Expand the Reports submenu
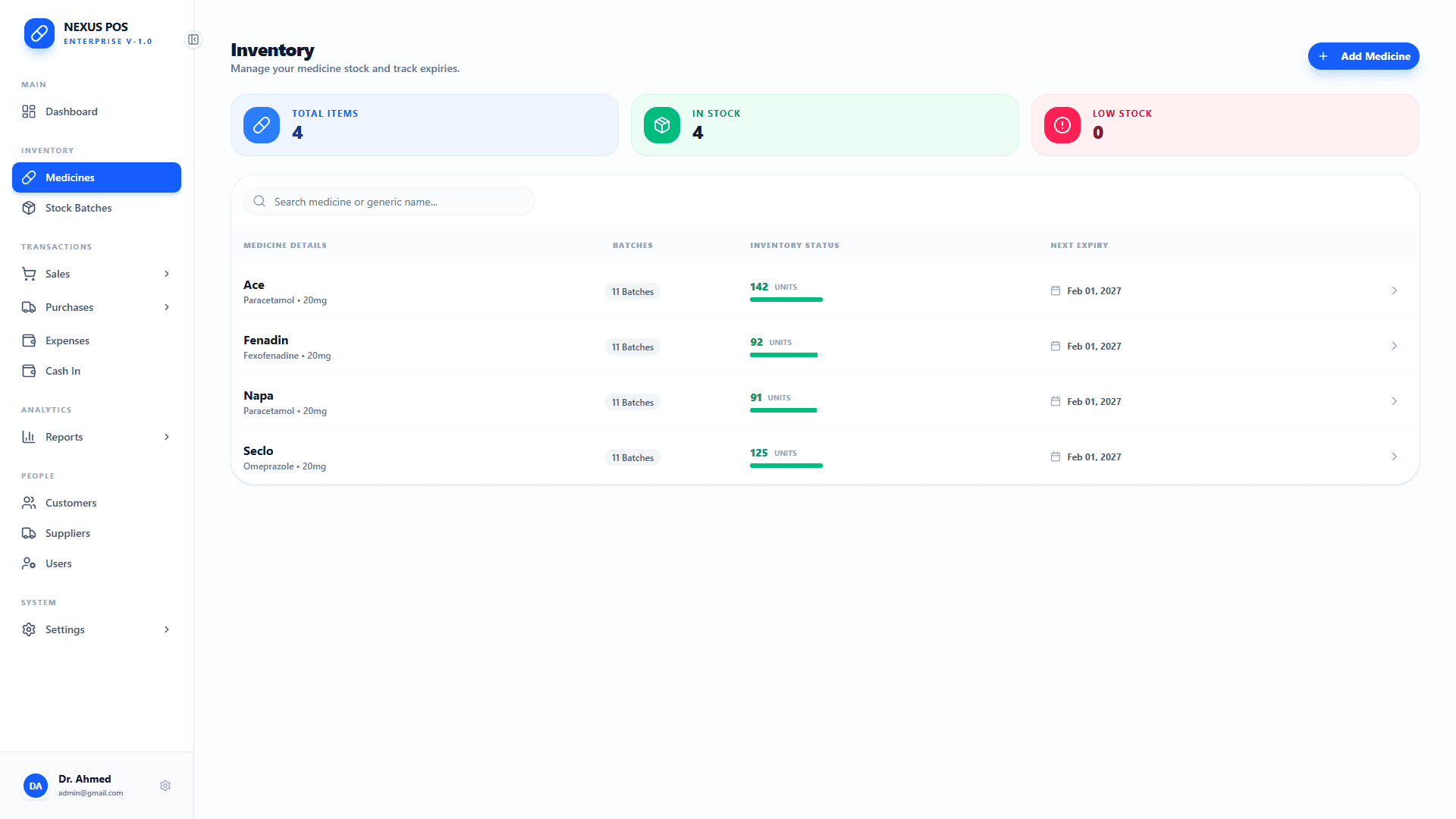The image size is (1456, 819). tap(167, 437)
